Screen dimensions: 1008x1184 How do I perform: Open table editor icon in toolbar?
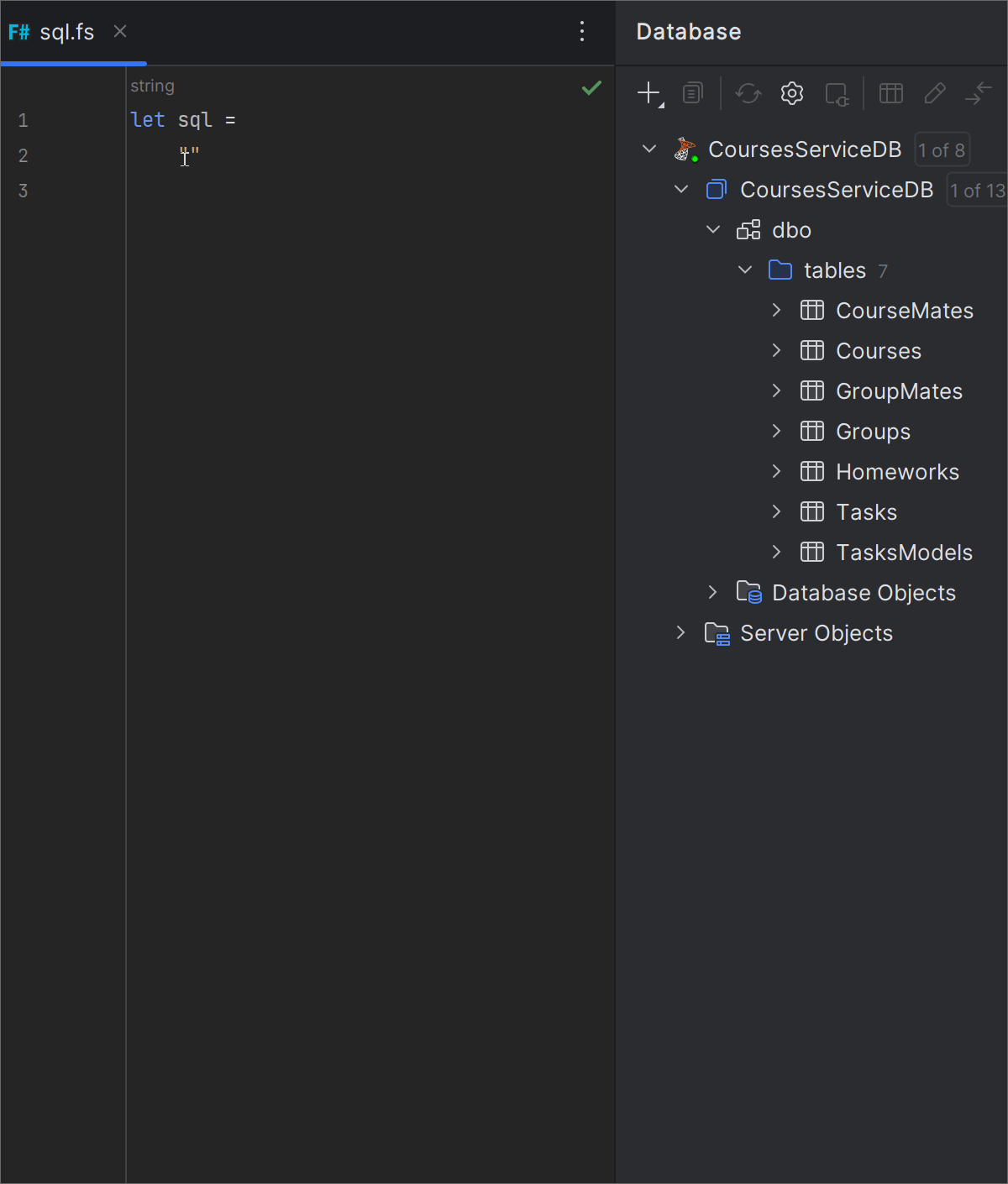coord(890,93)
